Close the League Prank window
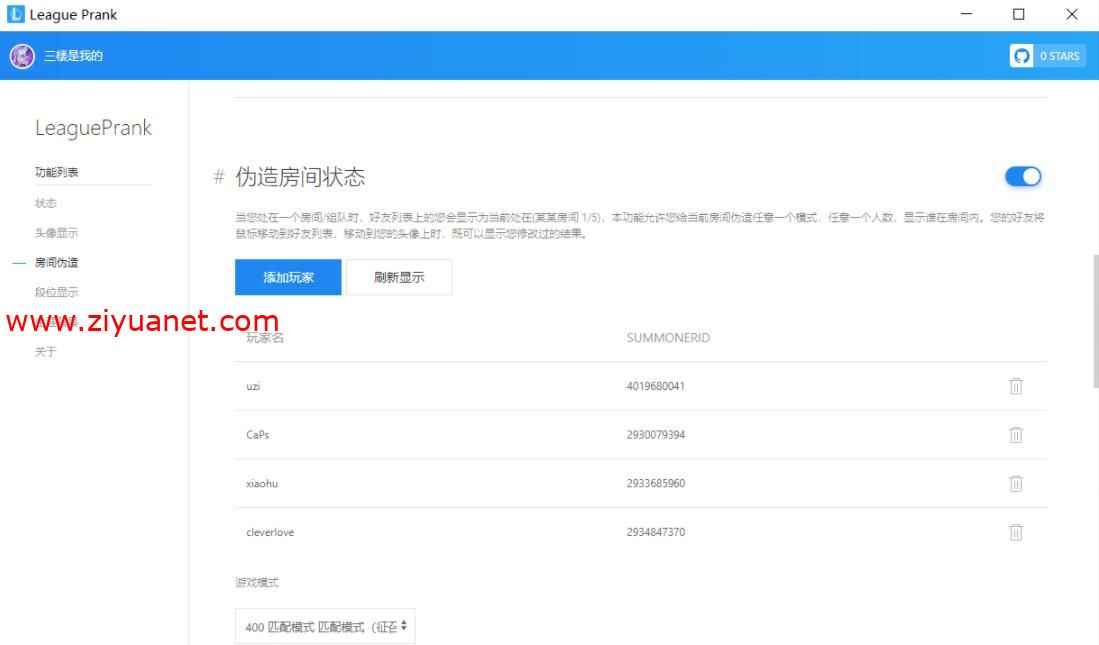The height and width of the screenshot is (645, 1099). tap(1072, 14)
